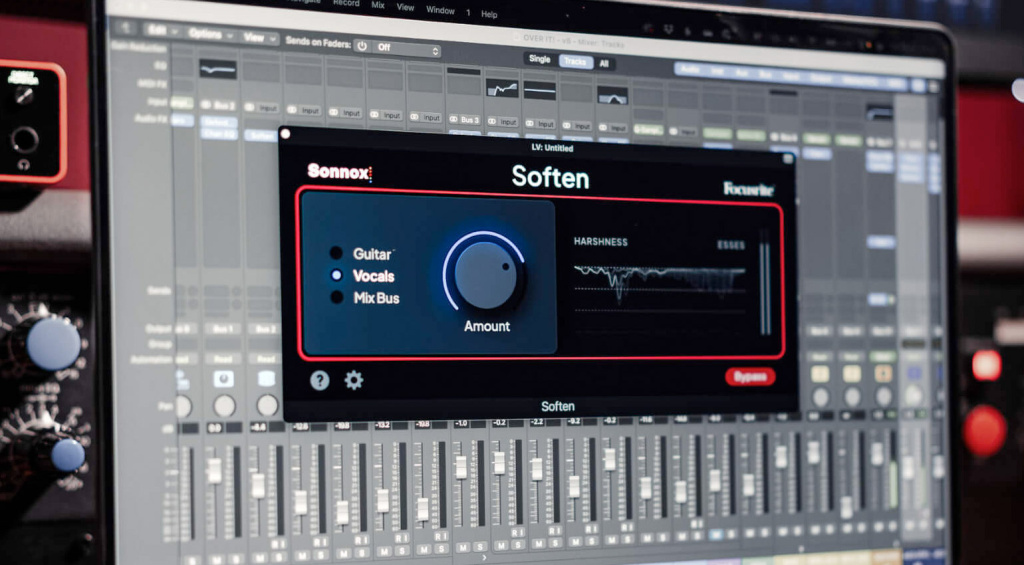This screenshot has height=565, width=1024.
Task: Mute the channel showing -1.0 dB
Action: pos(463,547)
